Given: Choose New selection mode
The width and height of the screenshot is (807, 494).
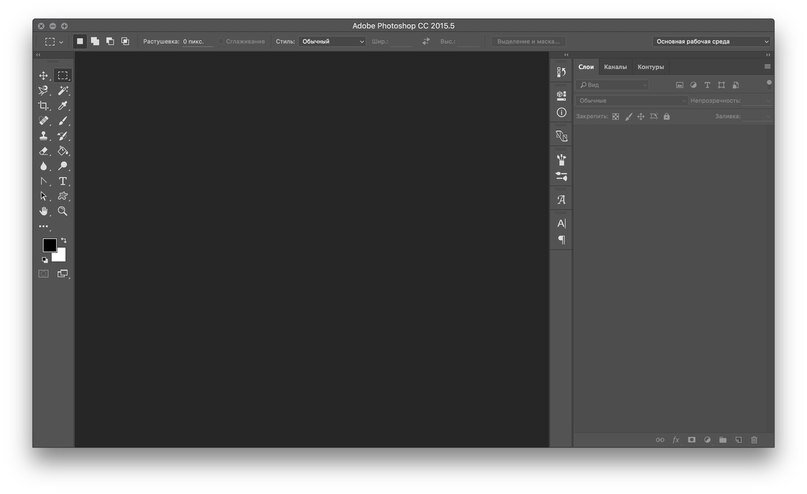Looking at the screenshot, I should coord(80,41).
